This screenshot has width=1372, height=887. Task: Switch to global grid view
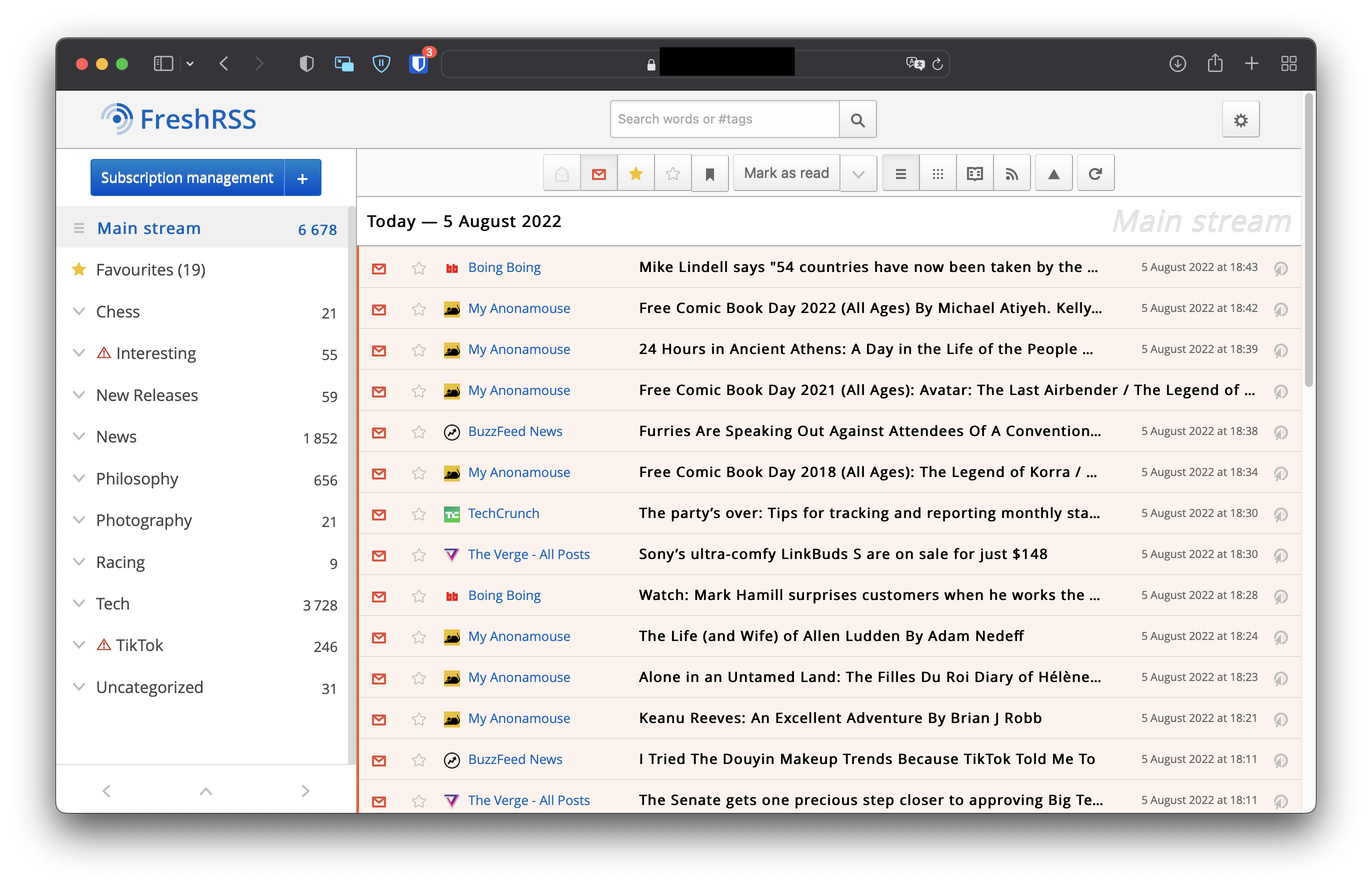pos(937,173)
